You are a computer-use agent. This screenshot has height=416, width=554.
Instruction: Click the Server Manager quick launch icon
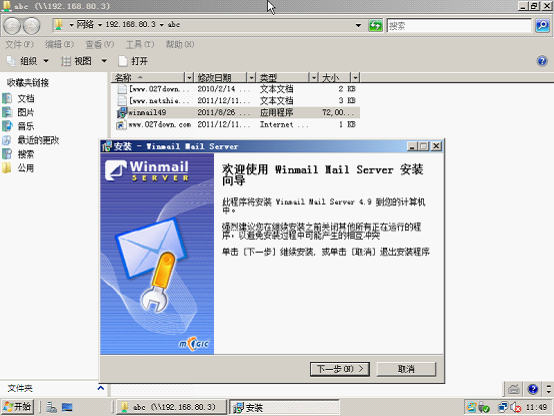point(52,407)
